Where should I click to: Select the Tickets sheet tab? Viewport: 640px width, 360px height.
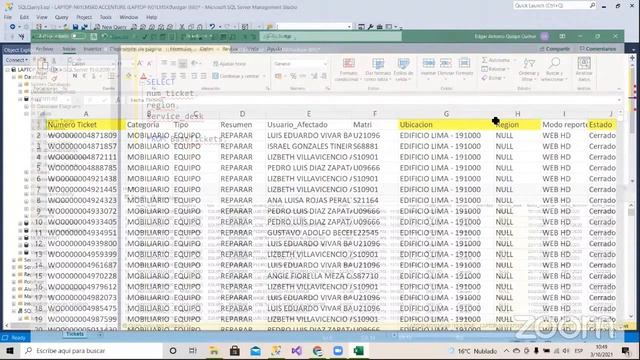(x=75, y=334)
